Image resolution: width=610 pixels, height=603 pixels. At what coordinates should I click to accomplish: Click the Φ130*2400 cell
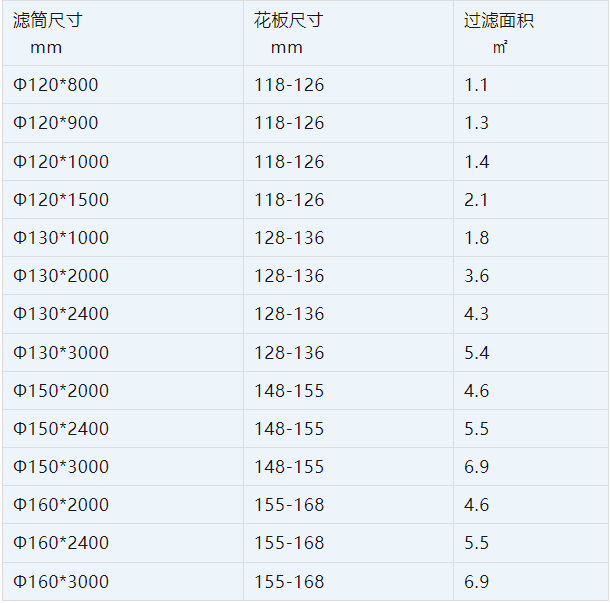tap(61, 314)
